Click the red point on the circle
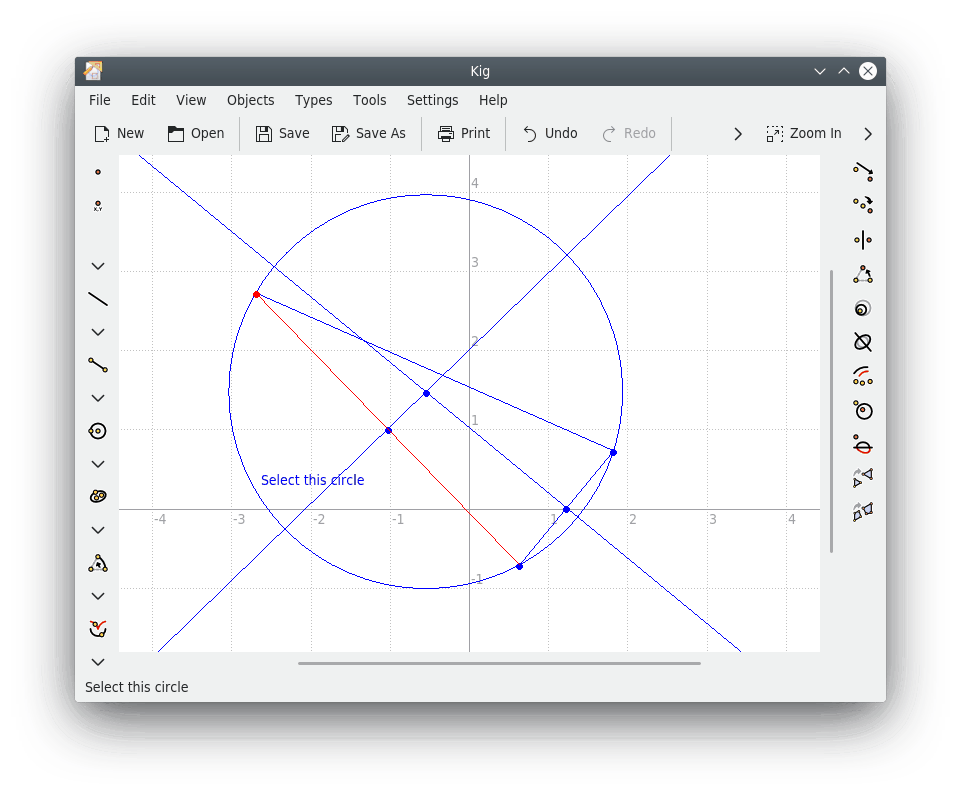The width and height of the screenshot is (961, 795). 256,295
